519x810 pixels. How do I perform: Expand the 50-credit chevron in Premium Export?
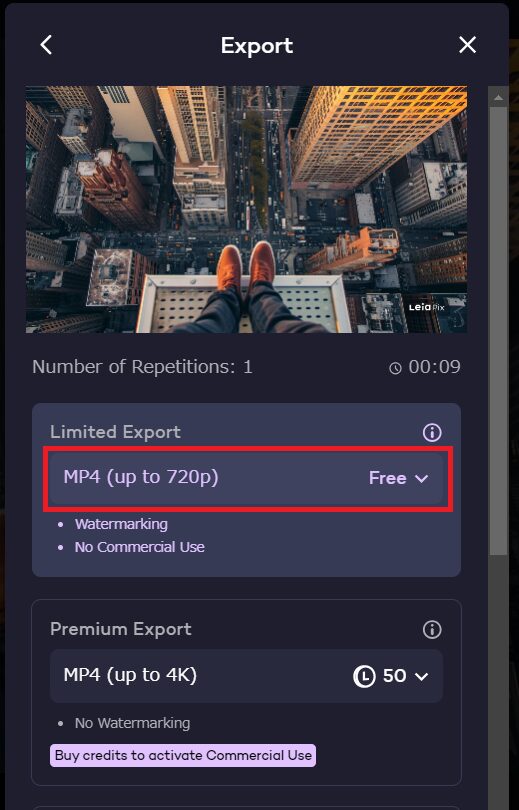click(x=421, y=676)
